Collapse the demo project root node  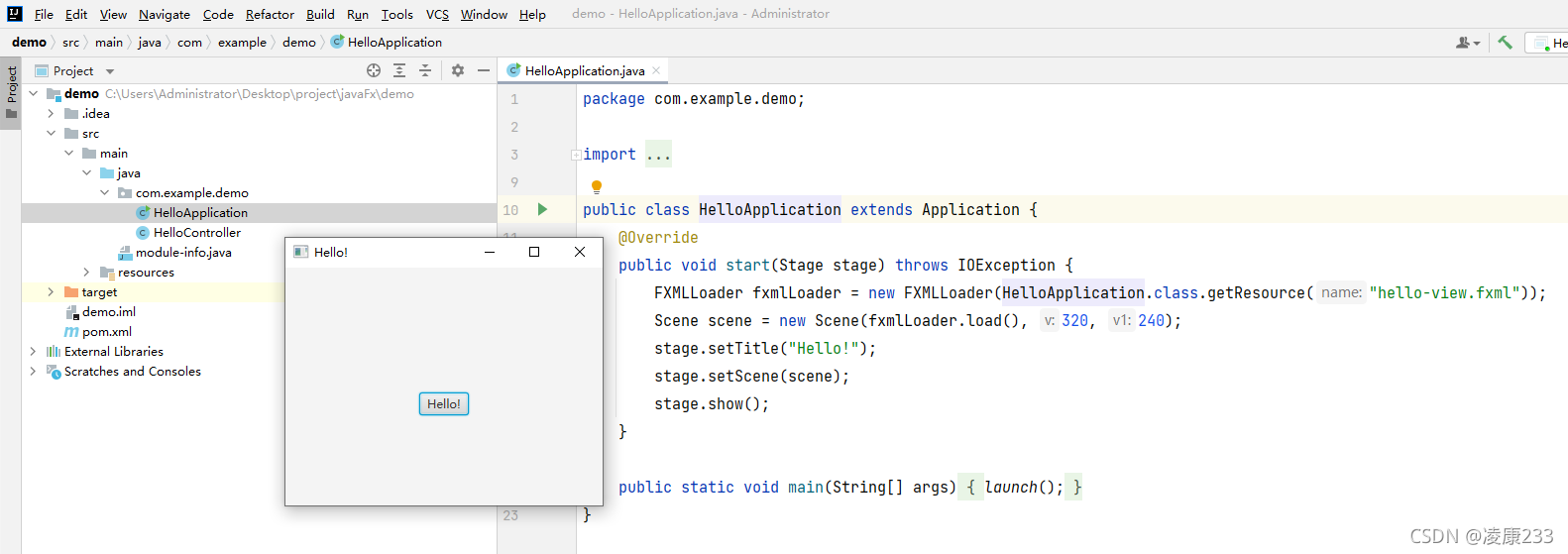pos(34,93)
